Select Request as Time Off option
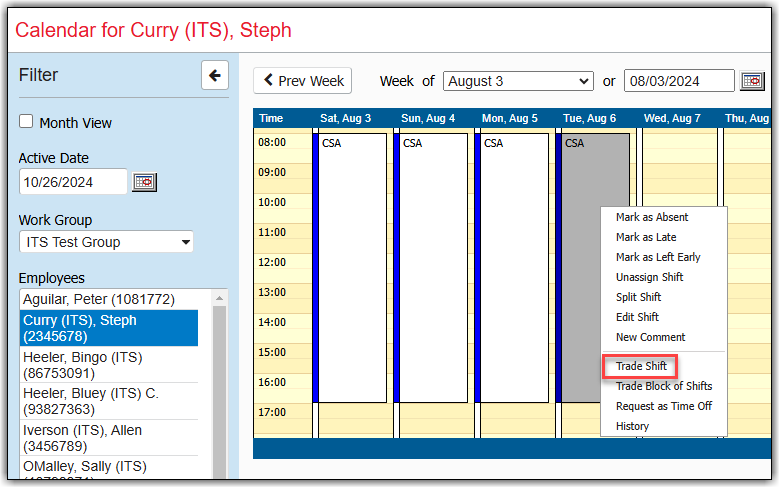 pos(663,406)
